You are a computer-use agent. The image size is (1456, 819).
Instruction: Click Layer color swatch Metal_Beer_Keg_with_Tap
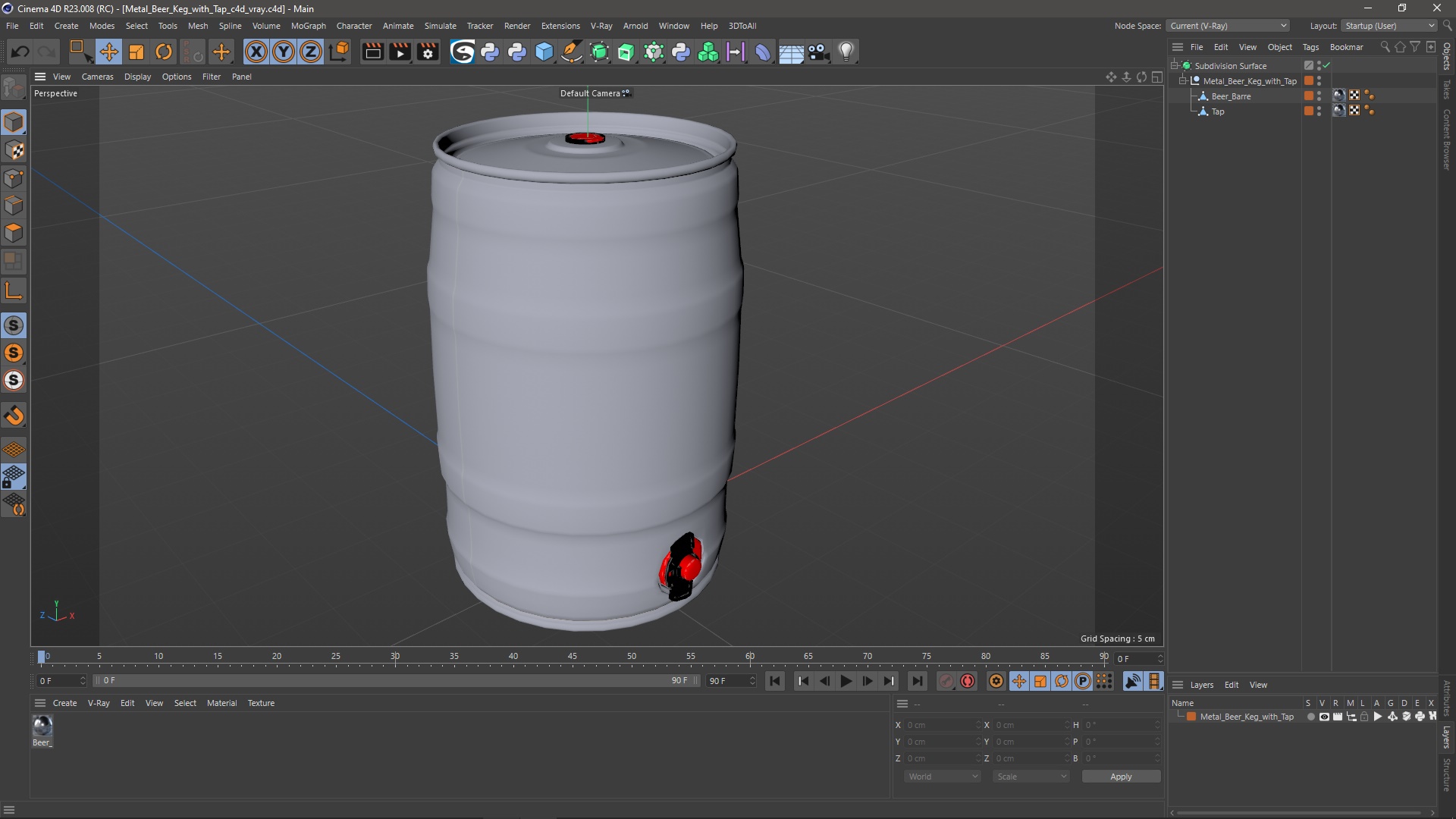(1191, 717)
